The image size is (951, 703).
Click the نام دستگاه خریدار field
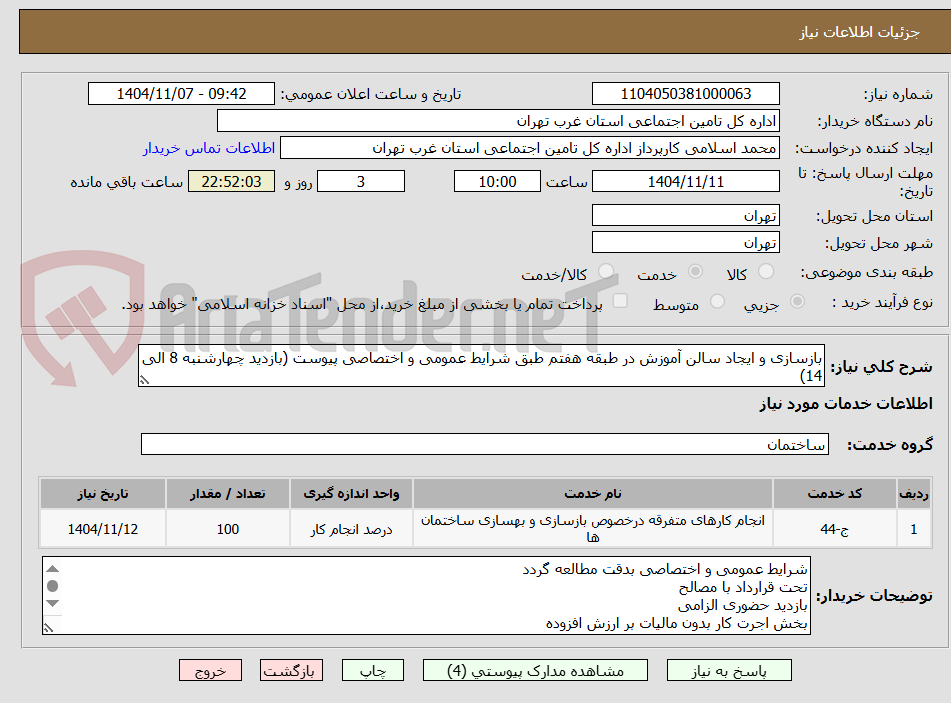point(498,121)
